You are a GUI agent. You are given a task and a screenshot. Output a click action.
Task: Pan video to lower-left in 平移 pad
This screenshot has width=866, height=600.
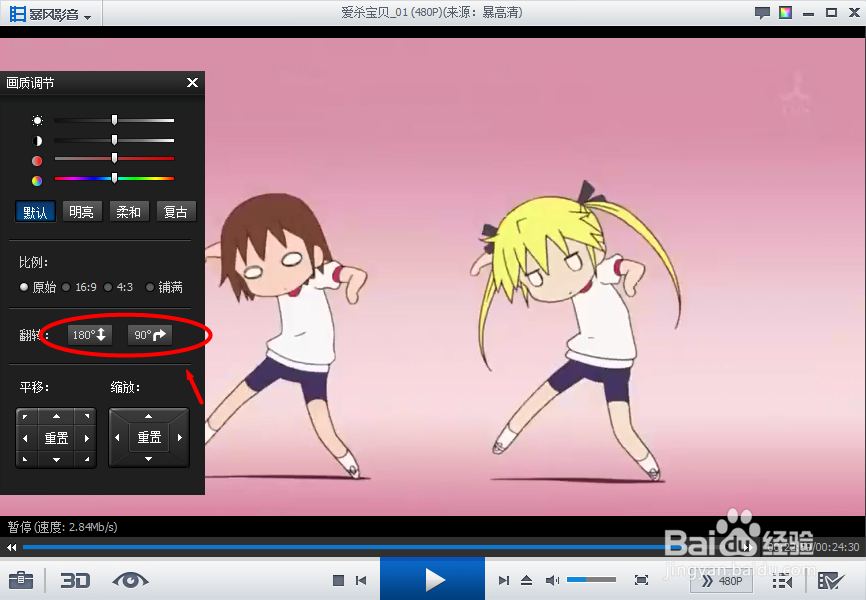[x=25, y=460]
